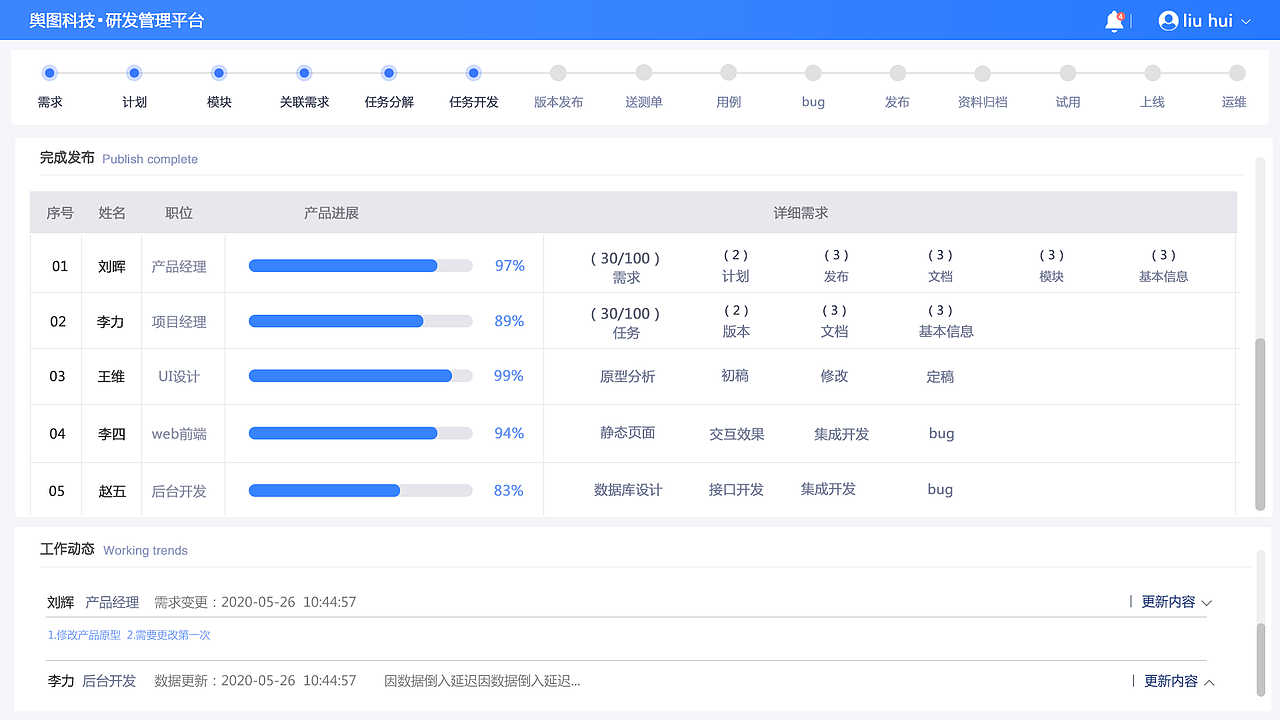The width and height of the screenshot is (1280, 720).
Task: Click the 版本发布 stage circle
Action: click(558, 73)
